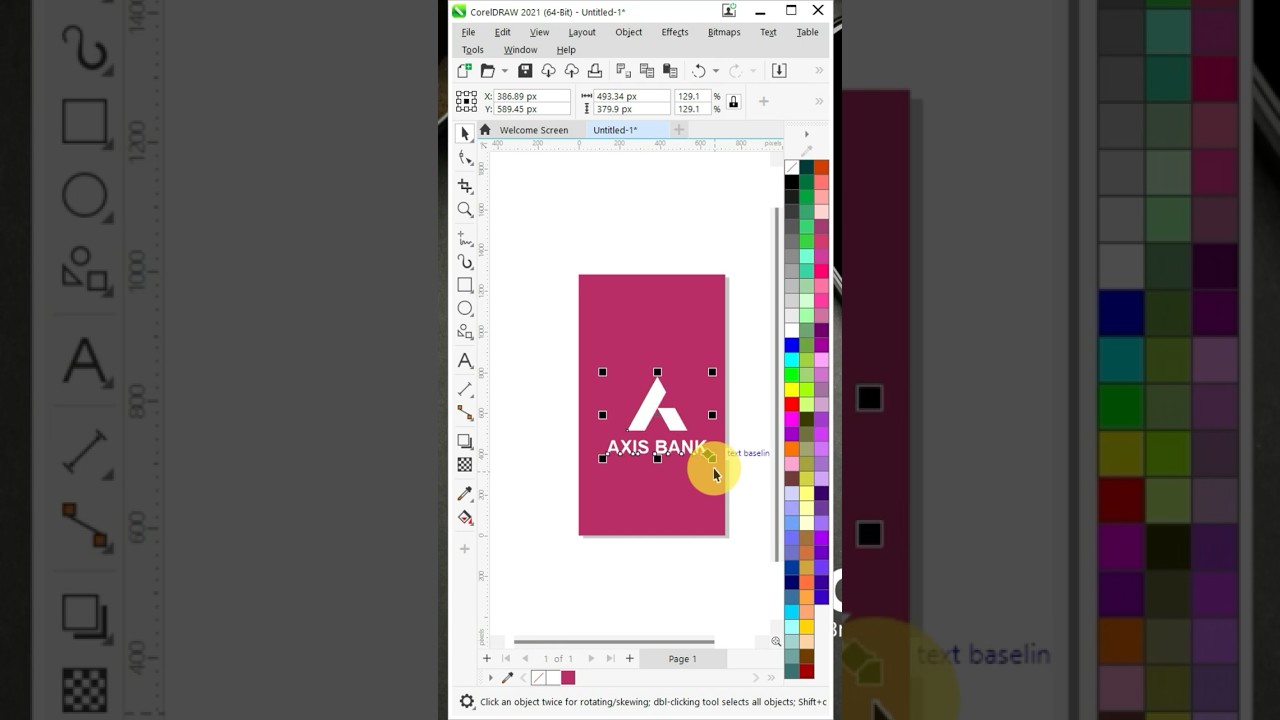The image size is (1280, 720).
Task: Select the Shape edit tool
Action: (x=465, y=158)
